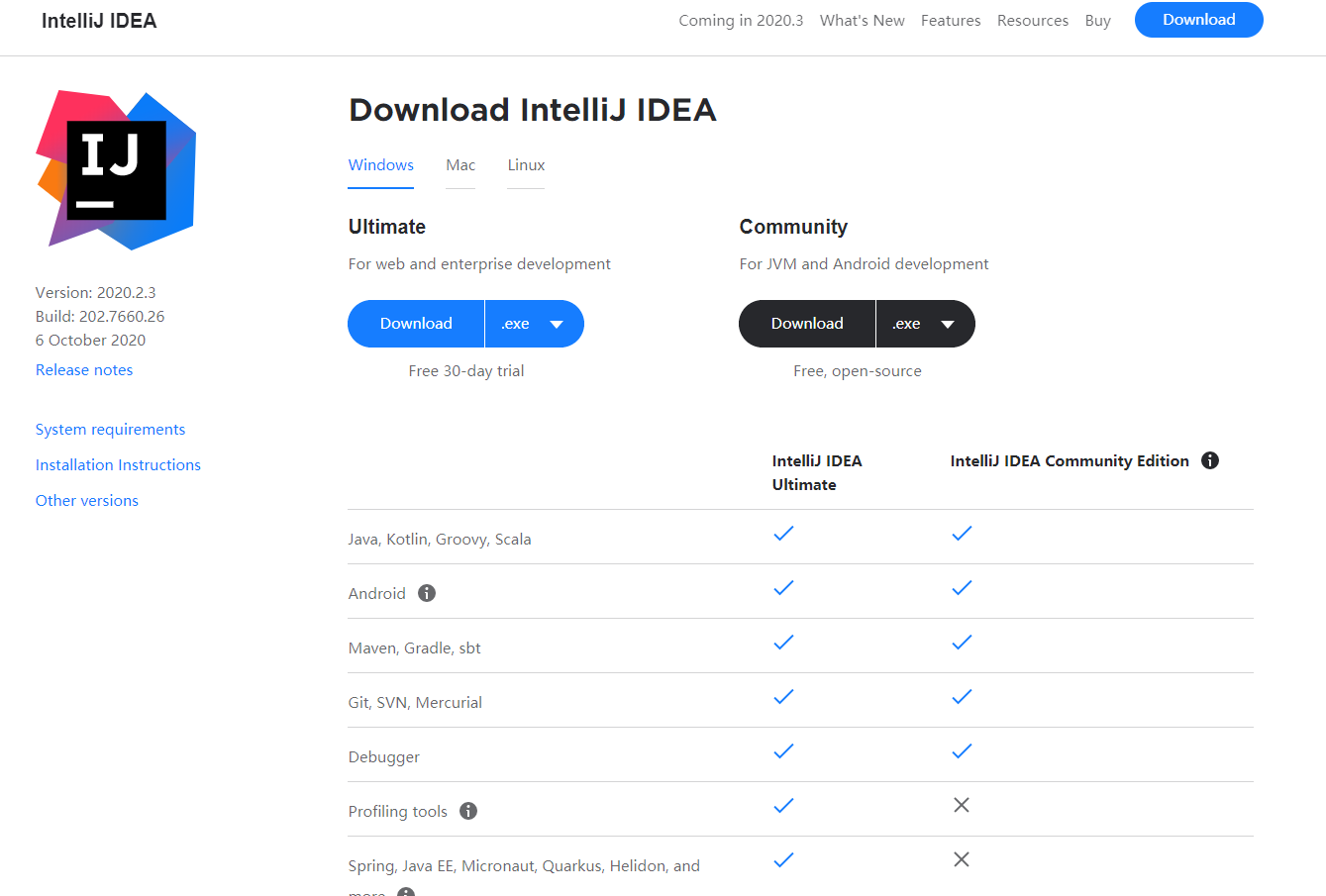Click info icon next to Community Edition heading

pyautogui.click(x=1210, y=460)
